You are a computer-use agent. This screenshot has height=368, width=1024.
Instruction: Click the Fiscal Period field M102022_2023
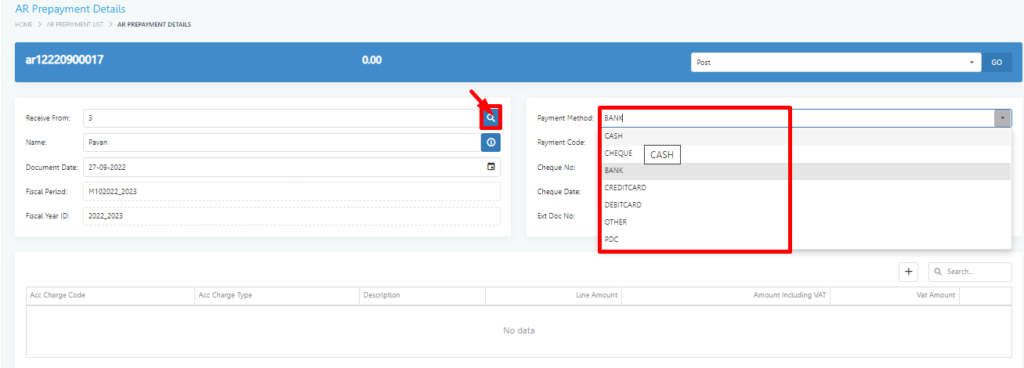coord(291,191)
